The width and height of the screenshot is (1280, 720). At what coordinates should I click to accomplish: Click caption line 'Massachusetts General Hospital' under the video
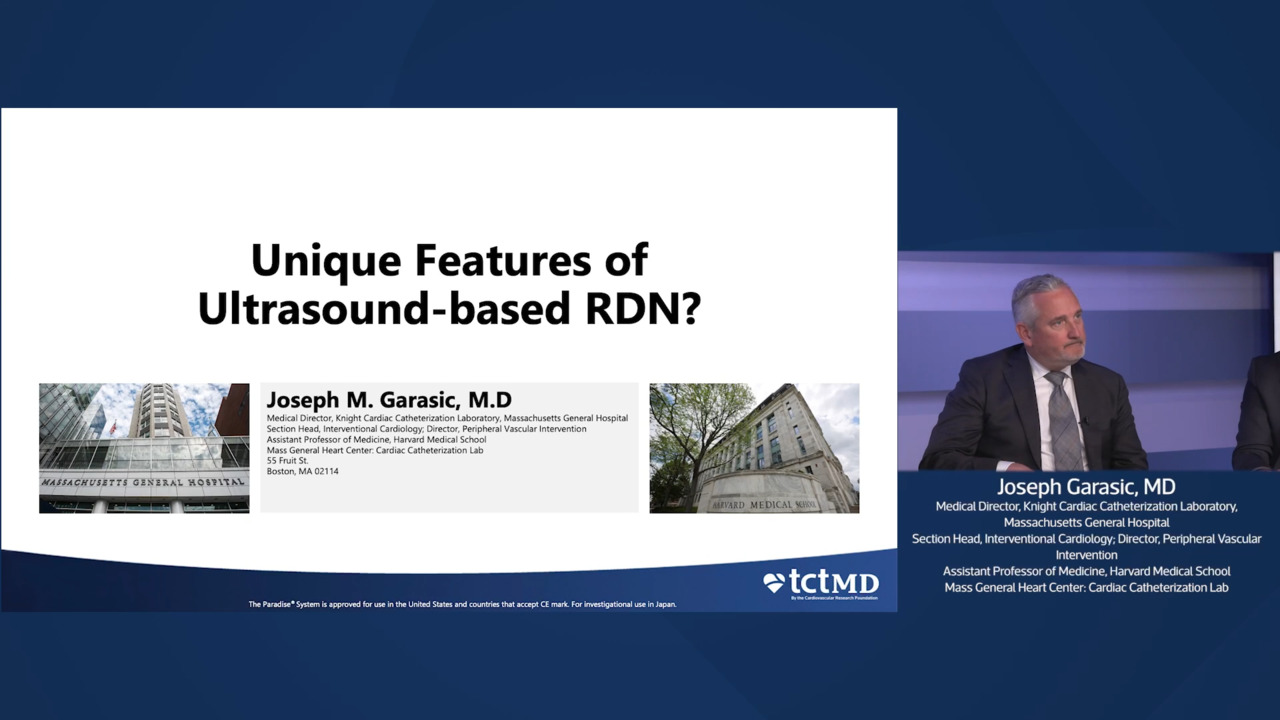tap(1086, 522)
